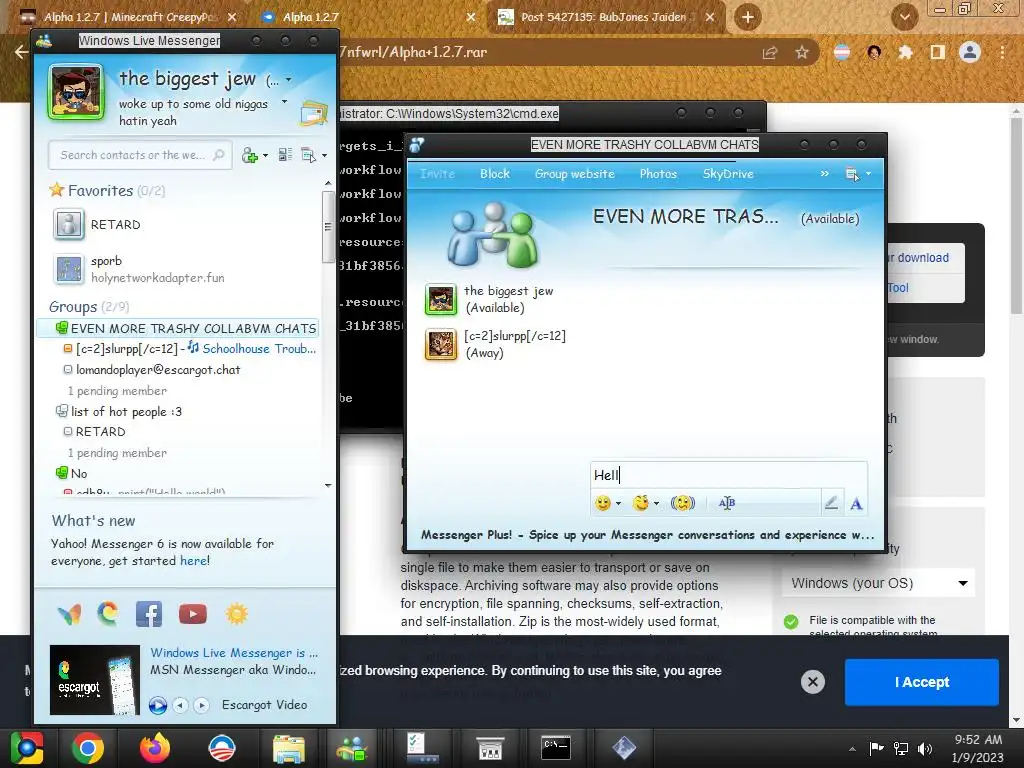Open Photos in the chat toolbar
The width and height of the screenshot is (1024, 768).
(x=658, y=174)
